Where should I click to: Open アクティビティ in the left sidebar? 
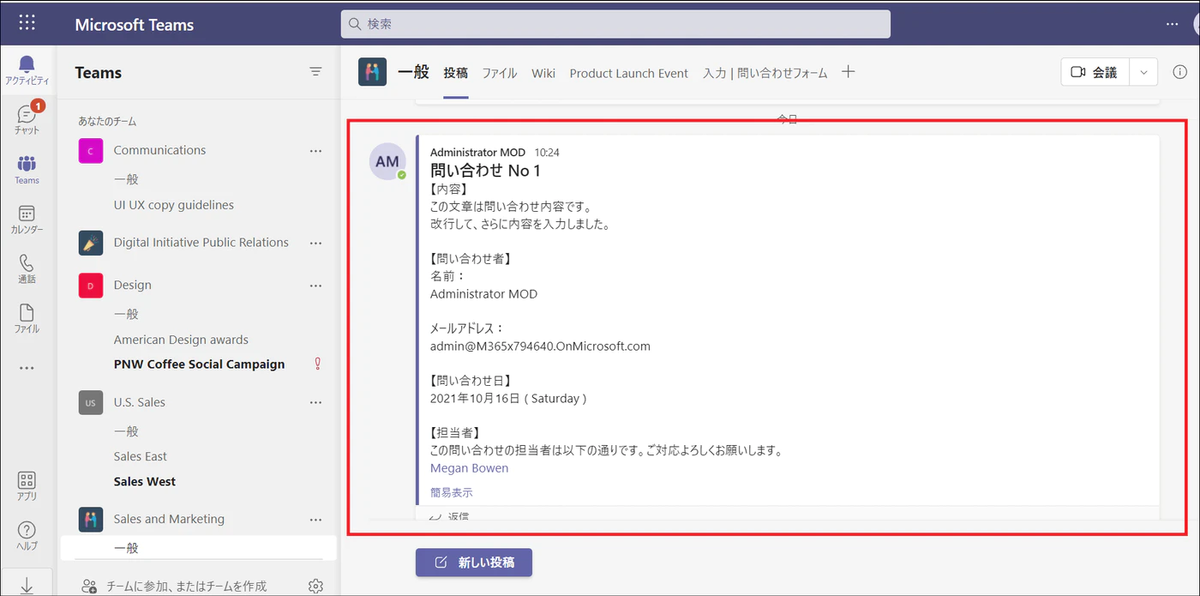coord(27,68)
